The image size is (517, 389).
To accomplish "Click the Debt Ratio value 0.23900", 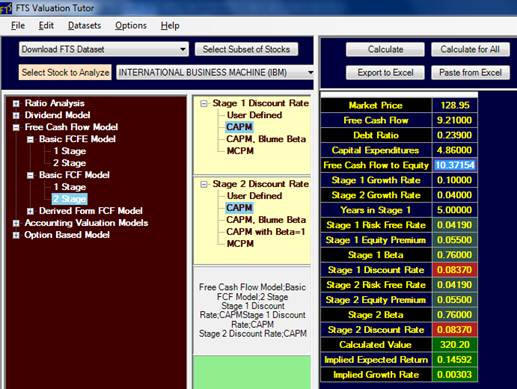I will tap(455, 135).
